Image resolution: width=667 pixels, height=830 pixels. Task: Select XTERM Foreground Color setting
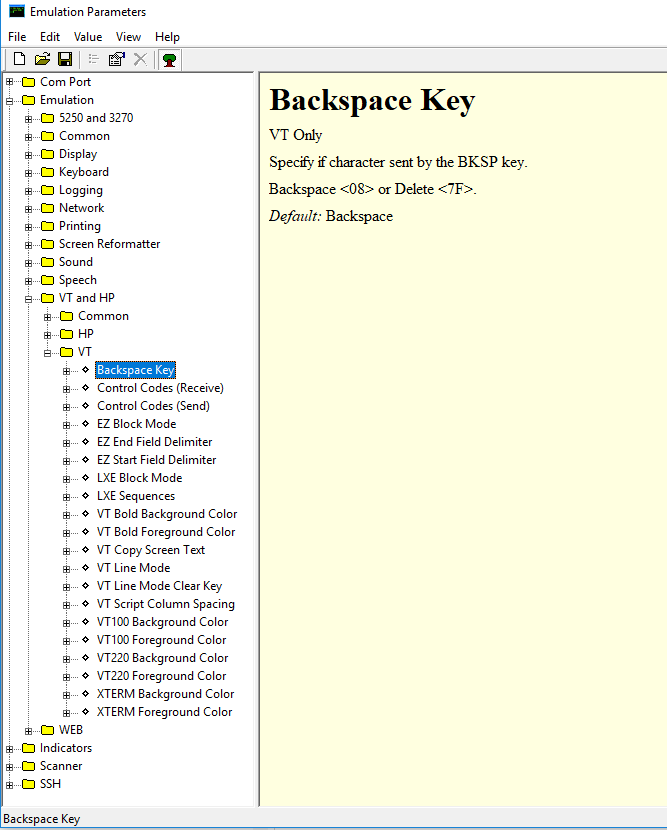pos(164,712)
